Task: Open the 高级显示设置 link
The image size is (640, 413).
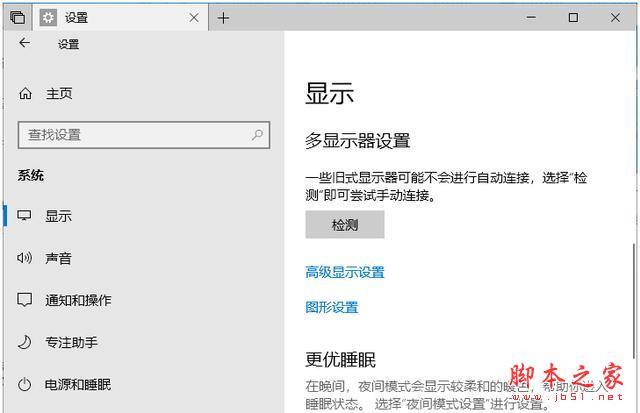Action: point(344,272)
